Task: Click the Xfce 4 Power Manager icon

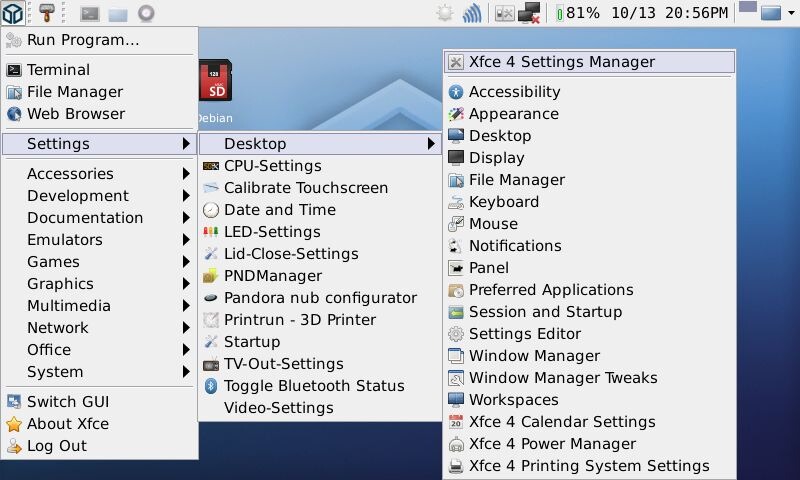Action: coord(456,444)
